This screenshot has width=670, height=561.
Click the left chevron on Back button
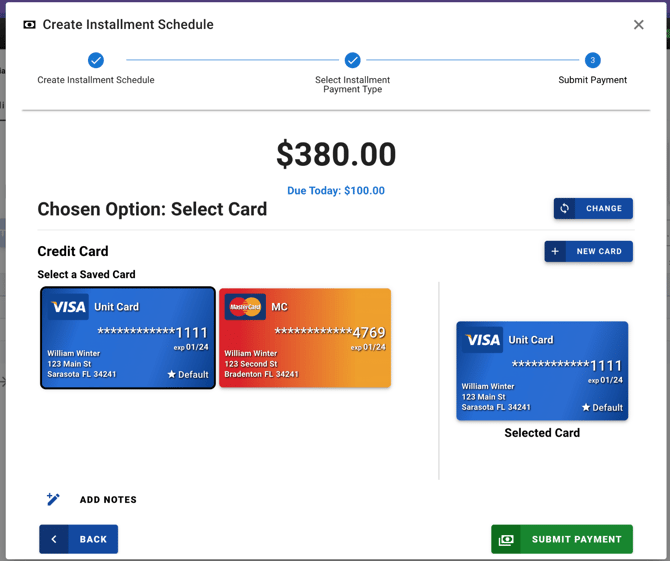click(x=54, y=540)
